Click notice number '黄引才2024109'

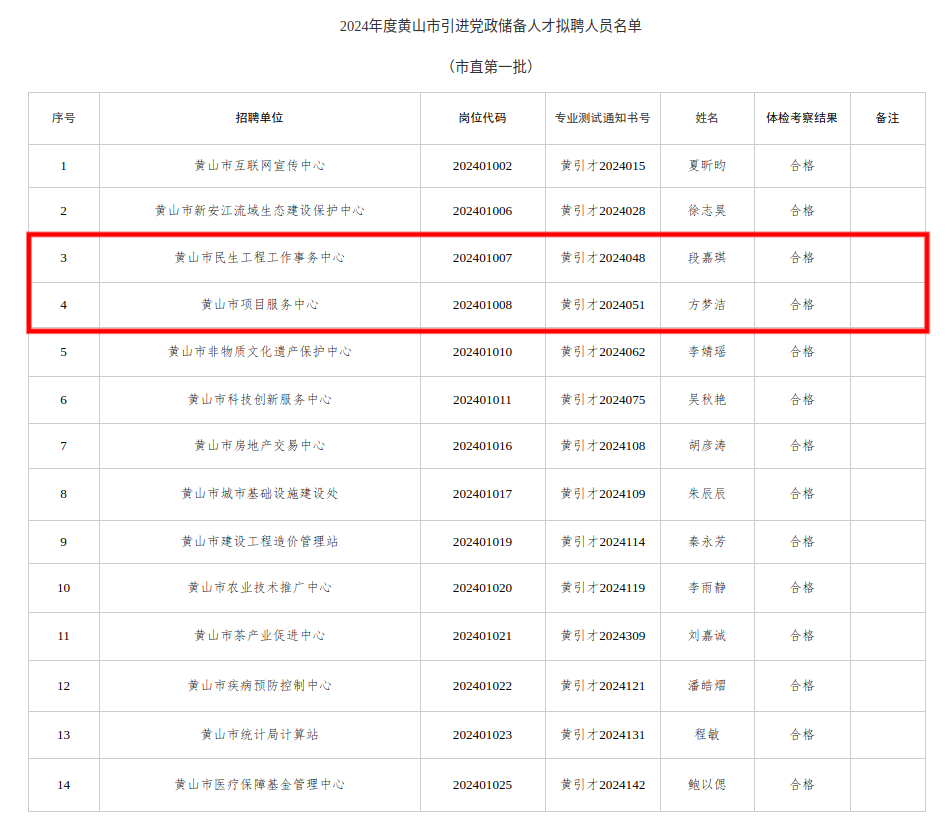click(x=603, y=494)
